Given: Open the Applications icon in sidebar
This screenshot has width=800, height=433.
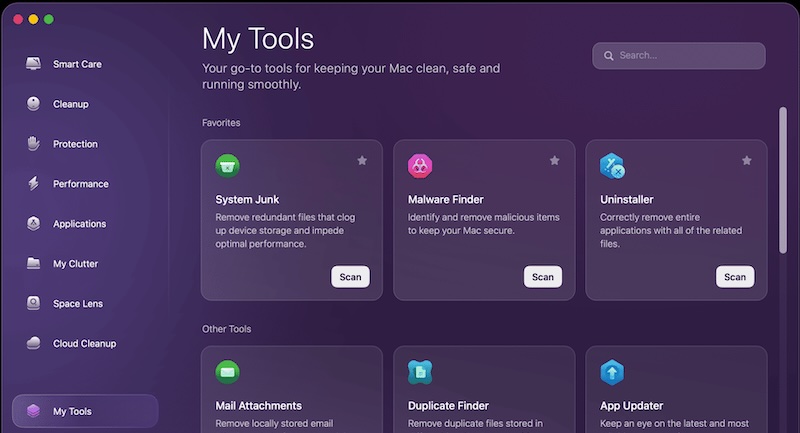Looking at the screenshot, I should (x=33, y=223).
